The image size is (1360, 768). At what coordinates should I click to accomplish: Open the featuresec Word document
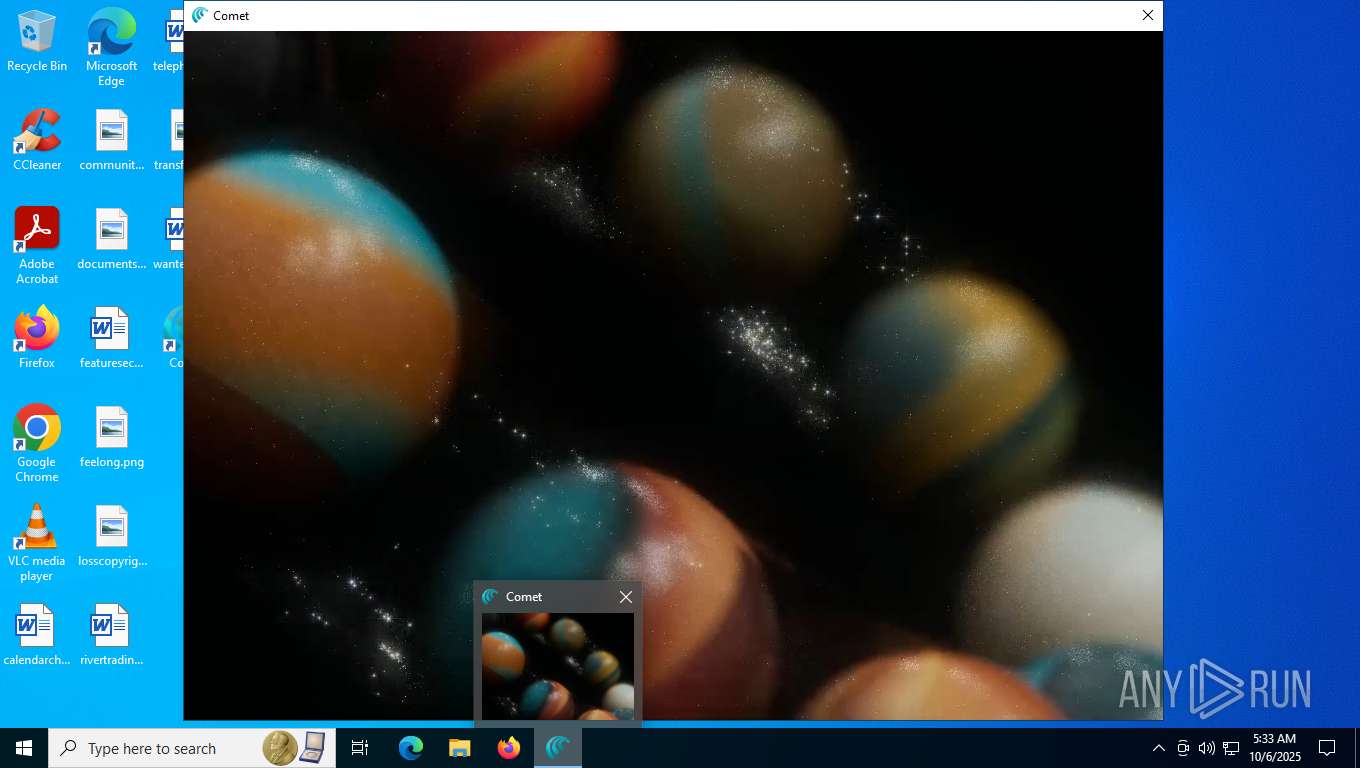(x=112, y=338)
